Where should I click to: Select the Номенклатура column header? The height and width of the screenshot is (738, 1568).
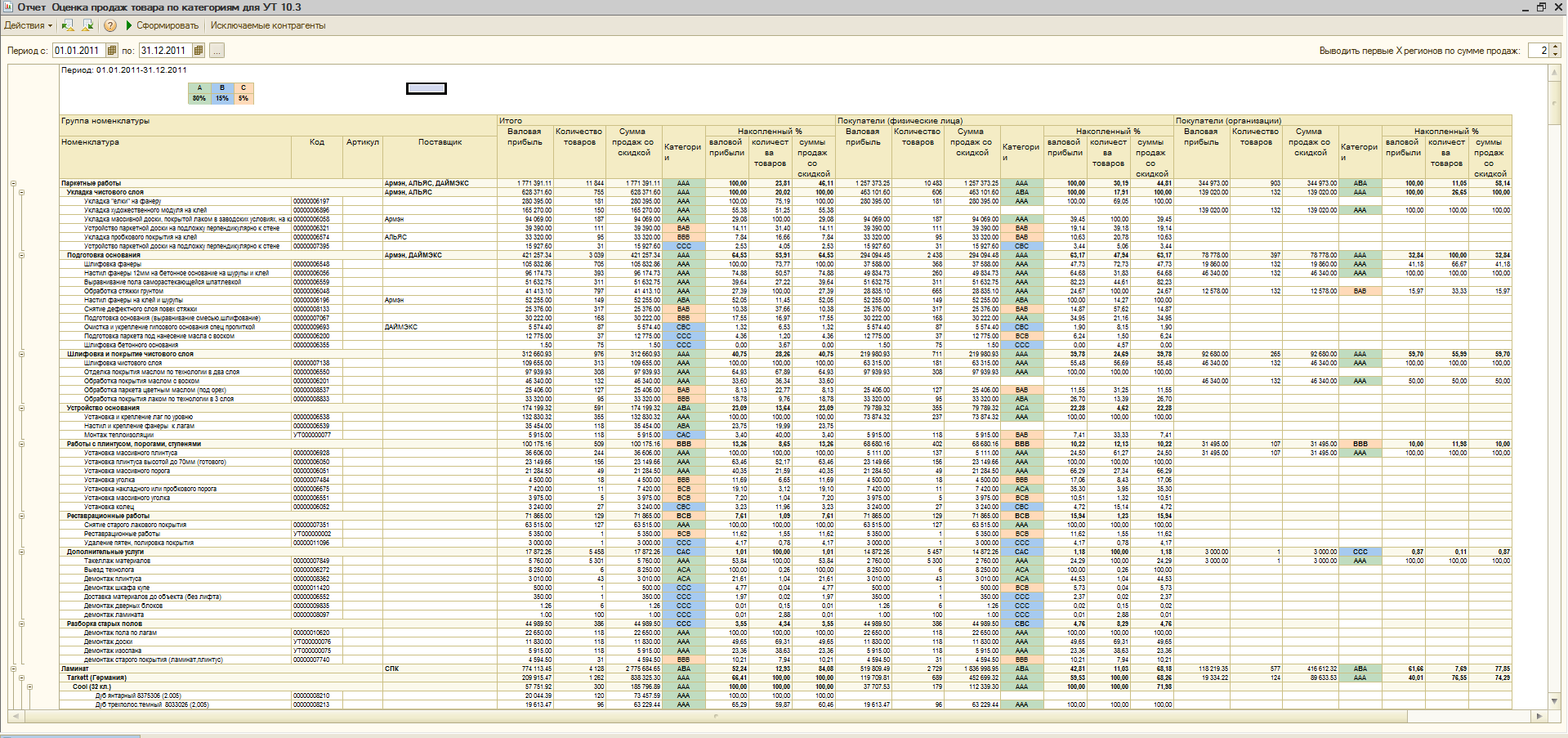[176, 158]
